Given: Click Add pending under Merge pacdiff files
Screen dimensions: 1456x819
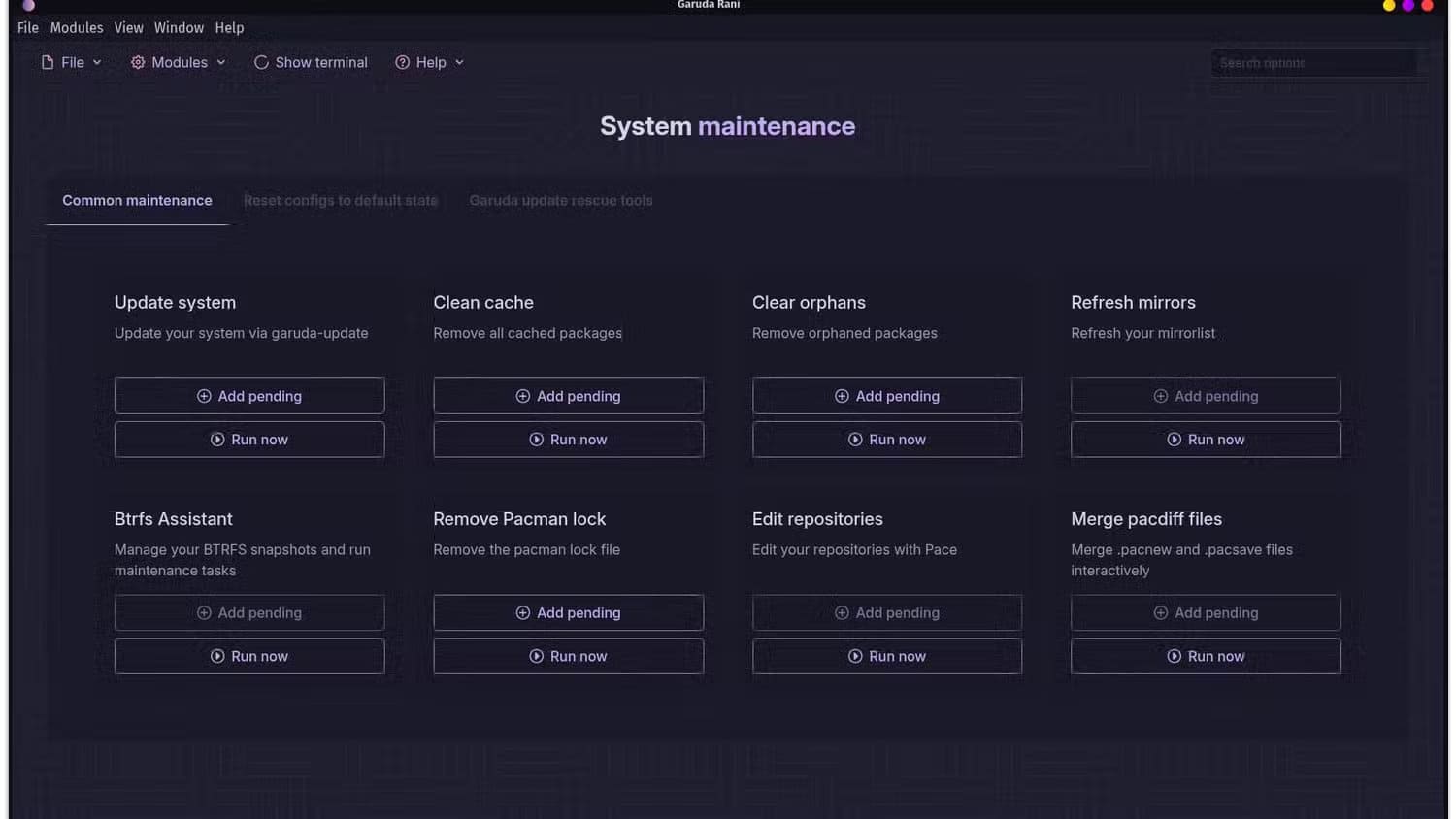Looking at the screenshot, I should 1206,612.
